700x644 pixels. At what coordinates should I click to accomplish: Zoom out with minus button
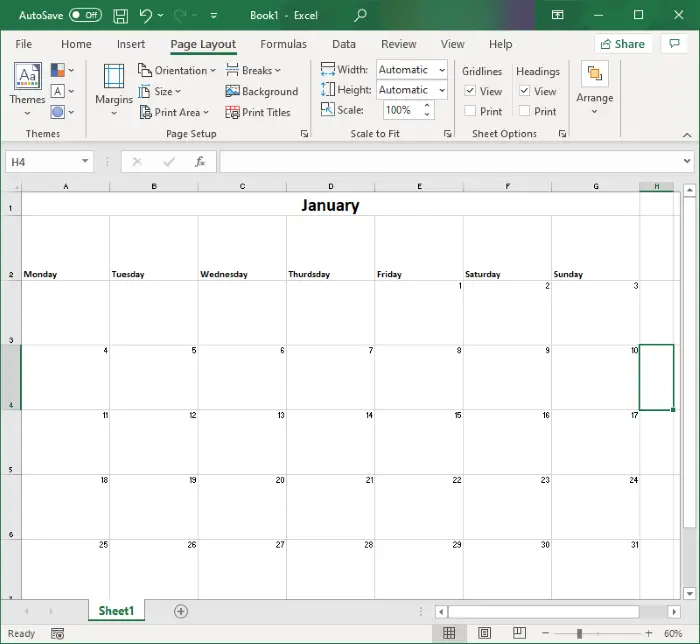pyautogui.click(x=545, y=633)
